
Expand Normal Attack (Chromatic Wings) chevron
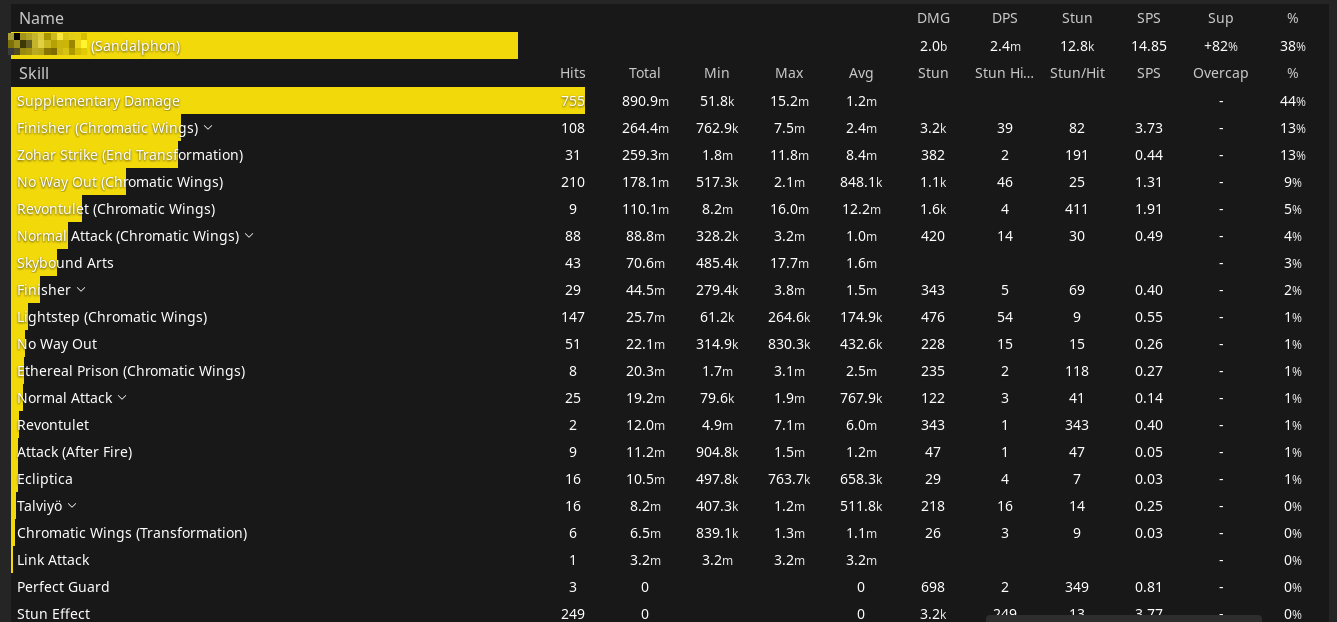[249, 236]
